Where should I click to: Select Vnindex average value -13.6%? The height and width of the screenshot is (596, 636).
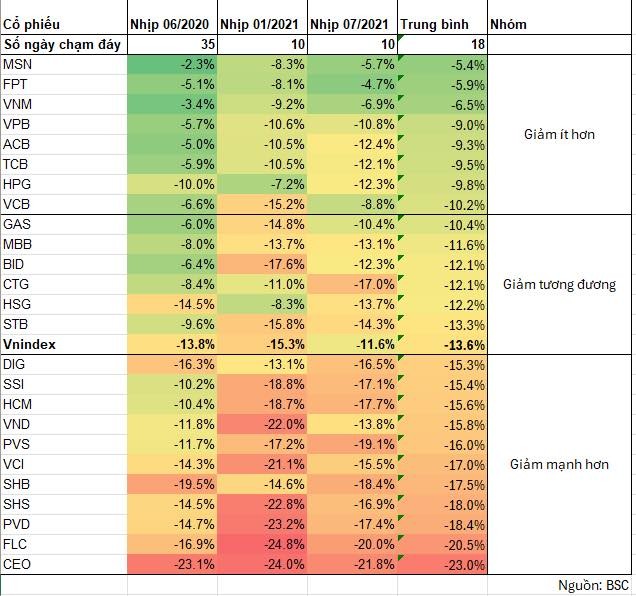[x=442, y=344]
